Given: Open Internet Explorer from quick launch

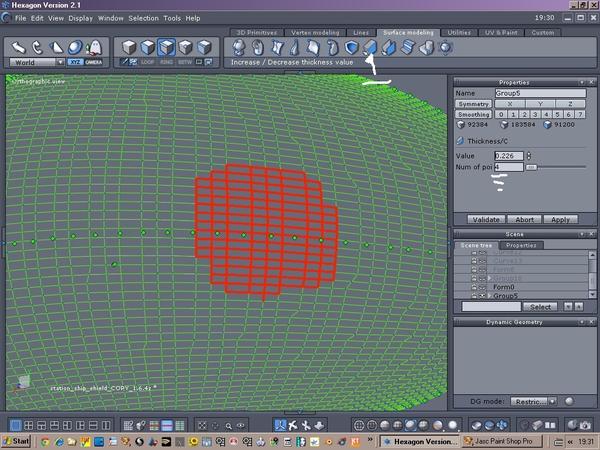Looking at the screenshot, I should pyautogui.click(x=59, y=442).
